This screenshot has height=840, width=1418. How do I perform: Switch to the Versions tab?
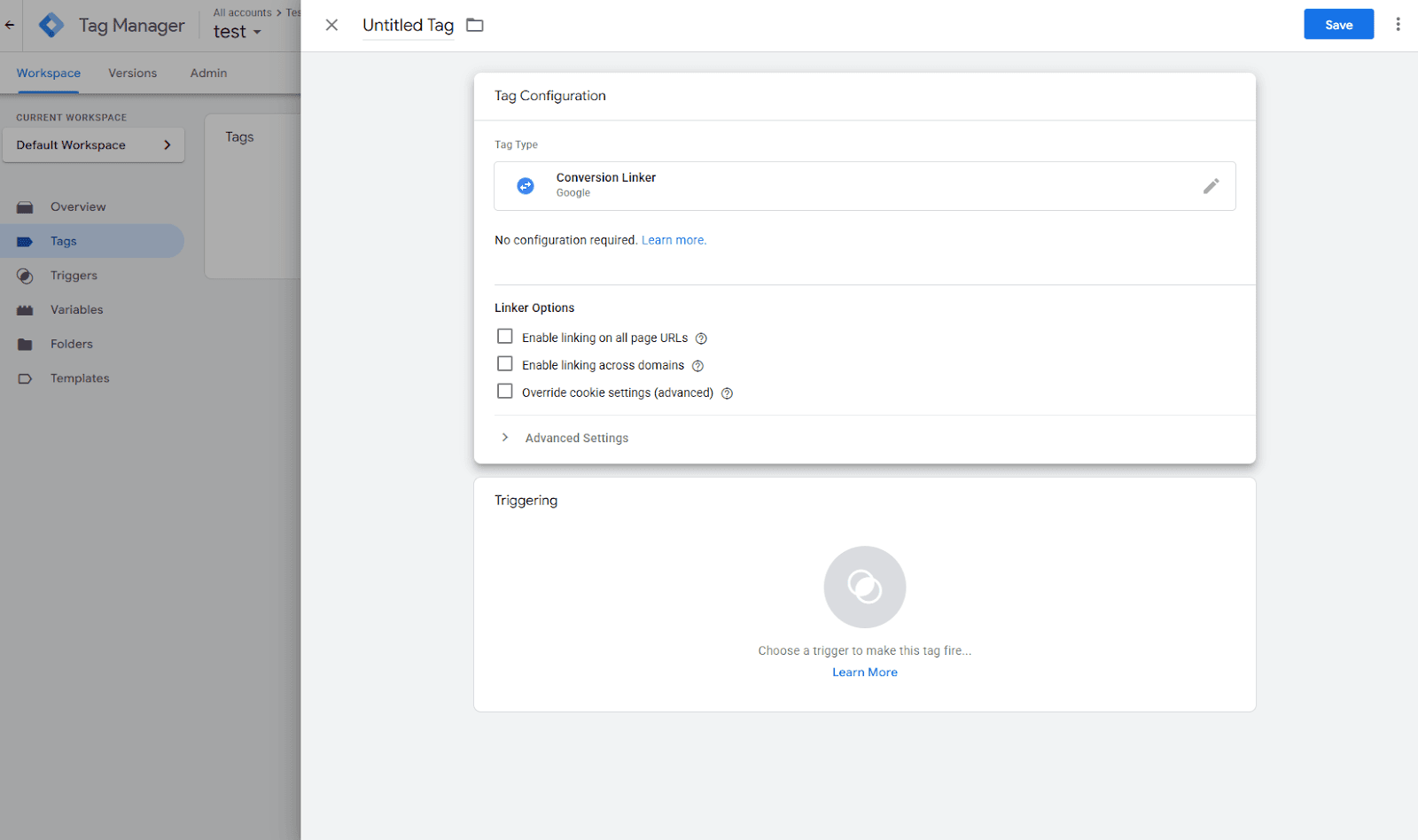(x=132, y=73)
